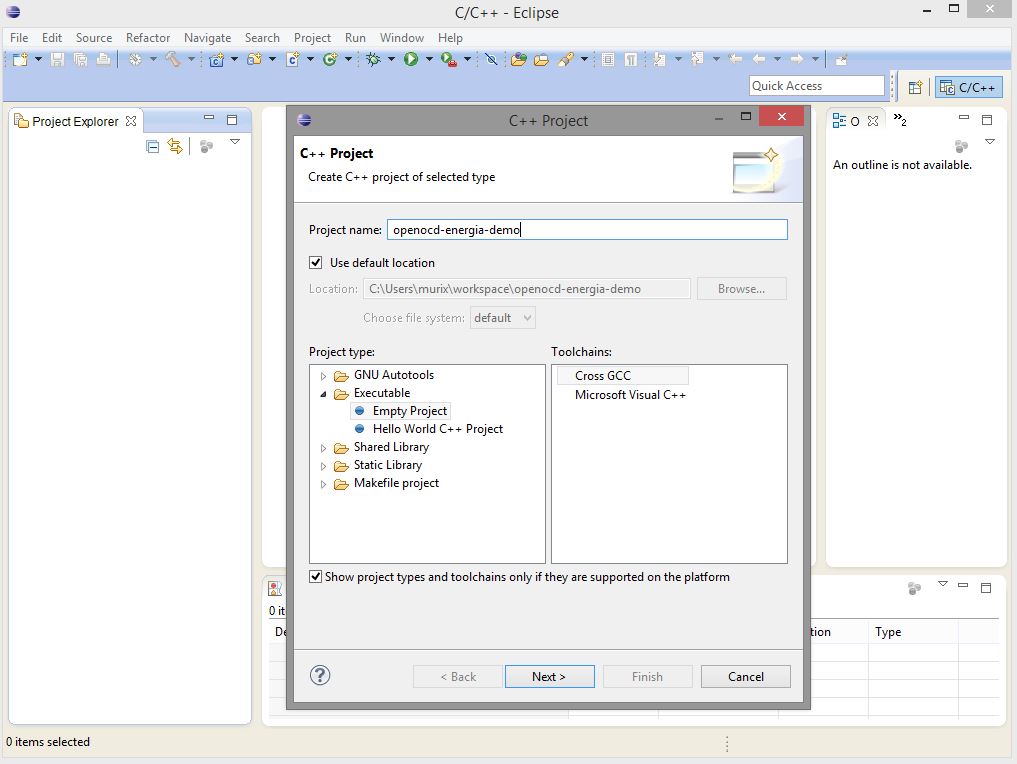Open the New wizard dropdown arrow
The width and height of the screenshot is (1017, 764).
click(38, 59)
